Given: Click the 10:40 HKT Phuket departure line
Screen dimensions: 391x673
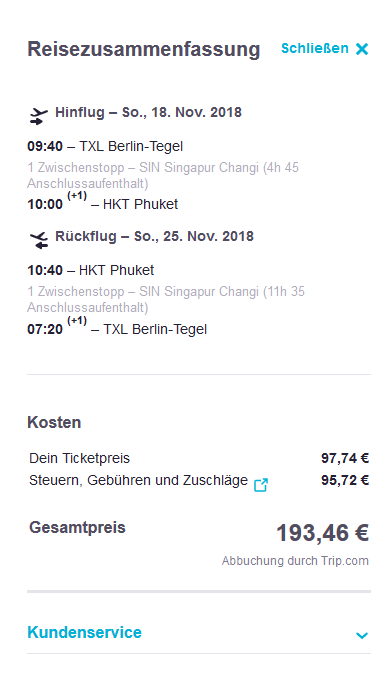Looking at the screenshot, I should (91, 270).
